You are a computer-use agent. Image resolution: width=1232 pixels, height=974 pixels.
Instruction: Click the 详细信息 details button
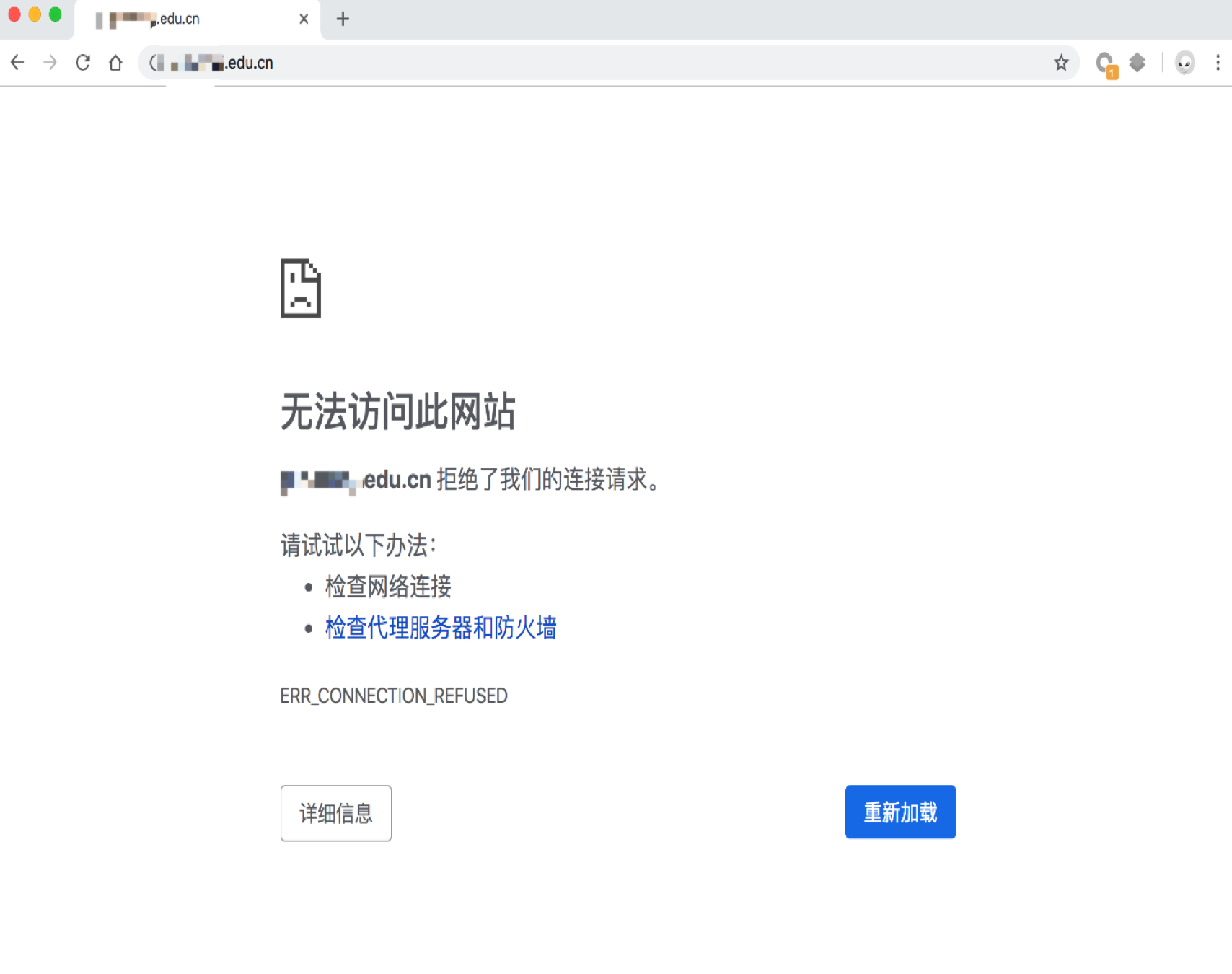pyautogui.click(x=335, y=813)
